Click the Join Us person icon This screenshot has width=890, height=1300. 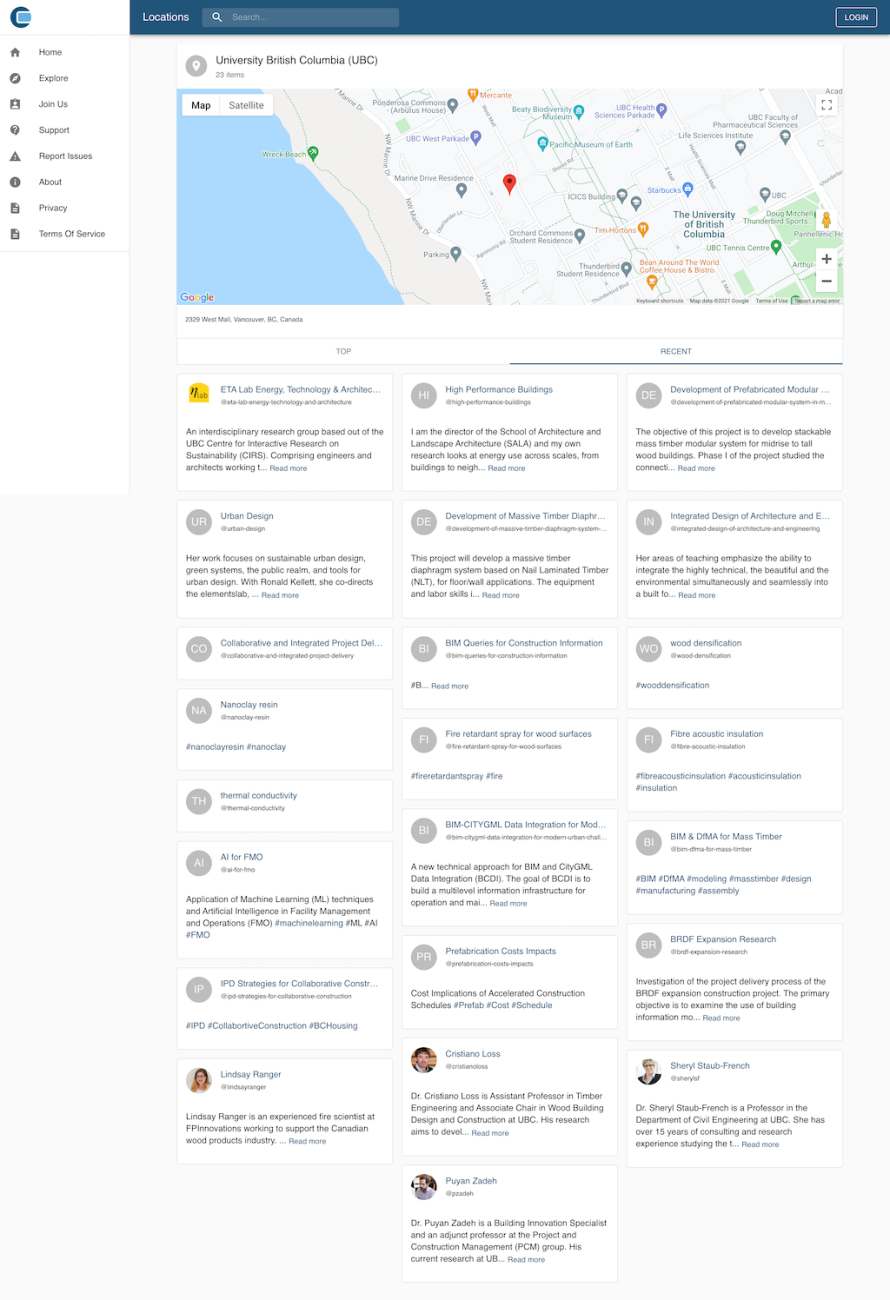15,104
